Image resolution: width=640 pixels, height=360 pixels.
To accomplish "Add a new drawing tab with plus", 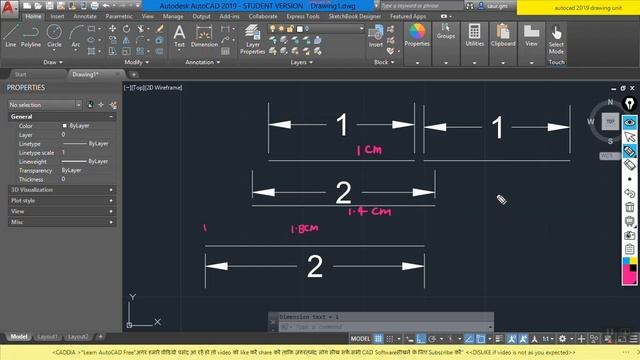I will pyautogui.click(x=133, y=74).
